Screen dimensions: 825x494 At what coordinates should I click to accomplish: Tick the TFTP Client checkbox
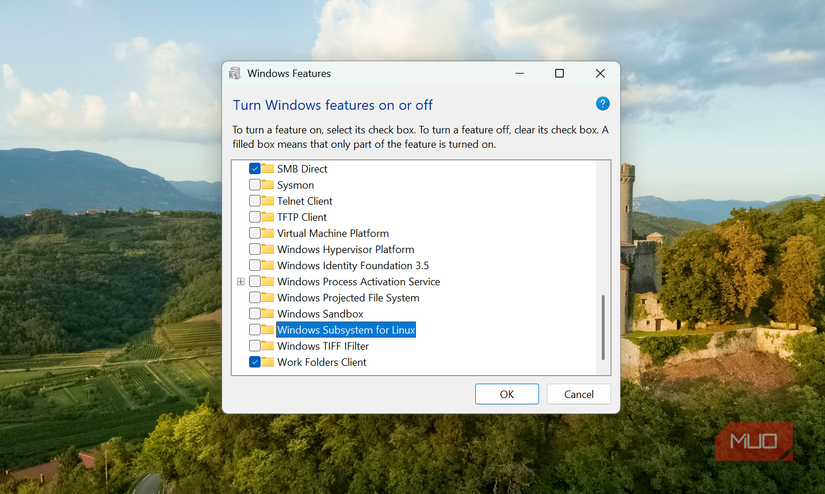(255, 217)
